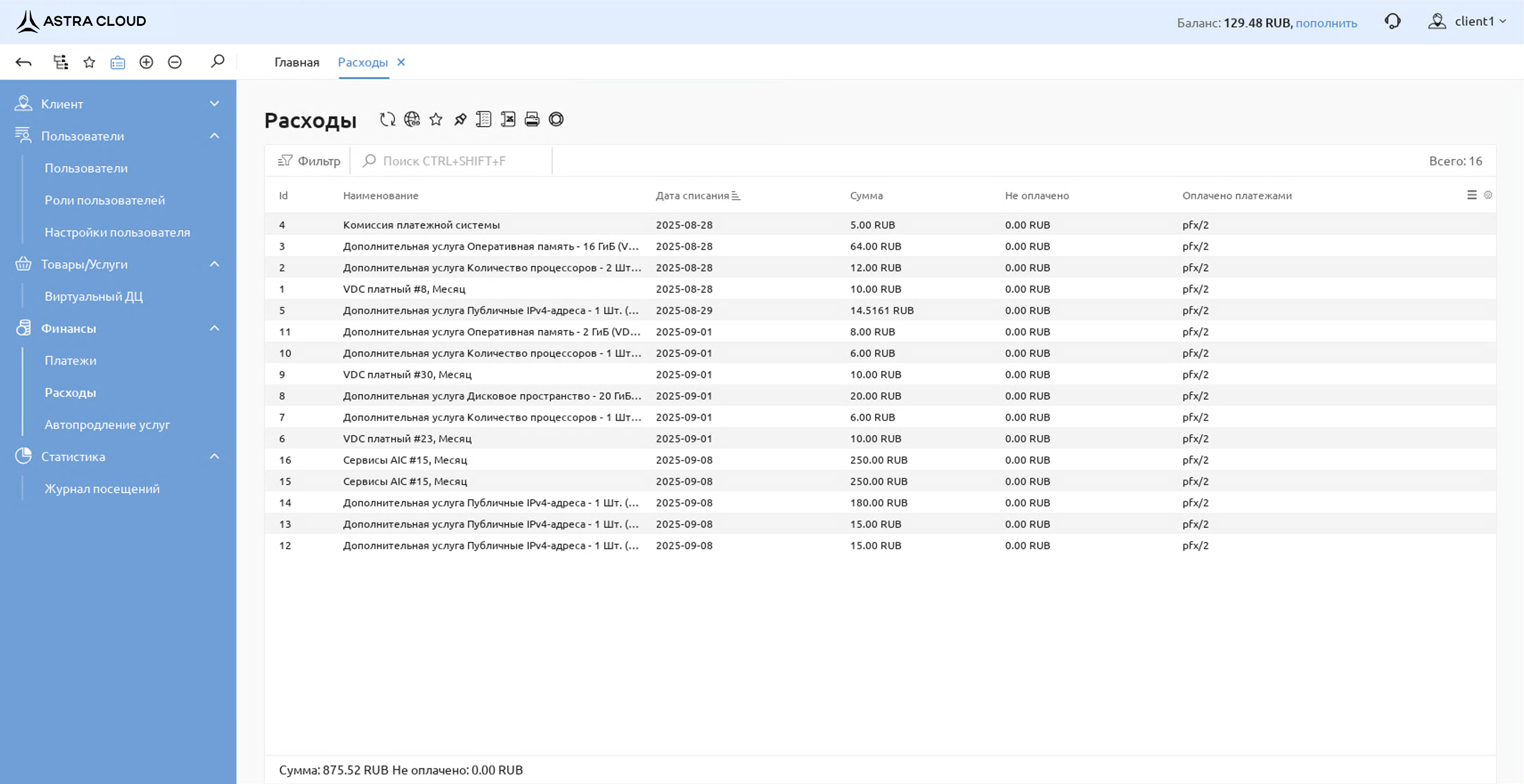The width and height of the screenshot is (1524, 784).
Task: Click the Excel export icon
Action: point(508,119)
